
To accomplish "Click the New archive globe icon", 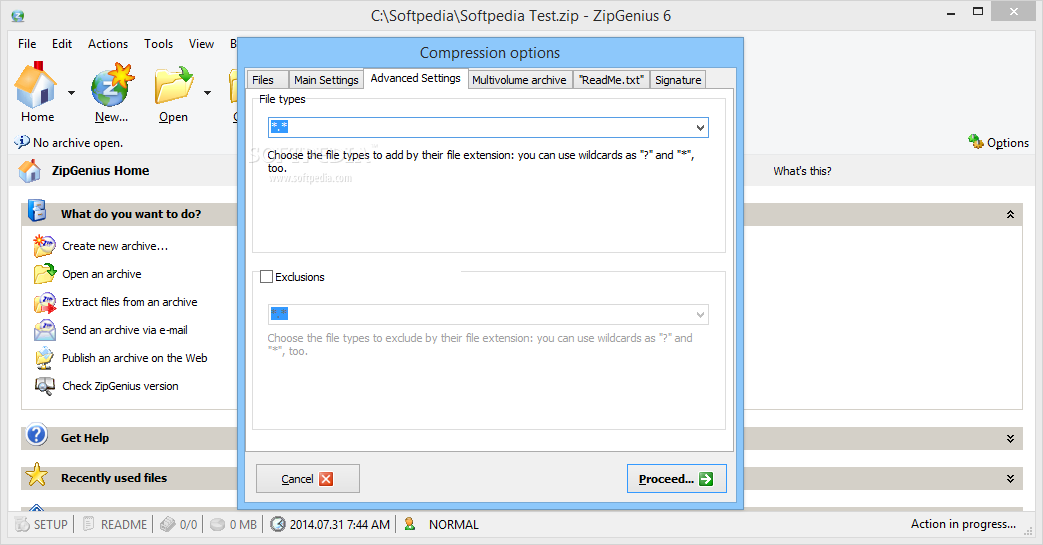I will coord(112,85).
